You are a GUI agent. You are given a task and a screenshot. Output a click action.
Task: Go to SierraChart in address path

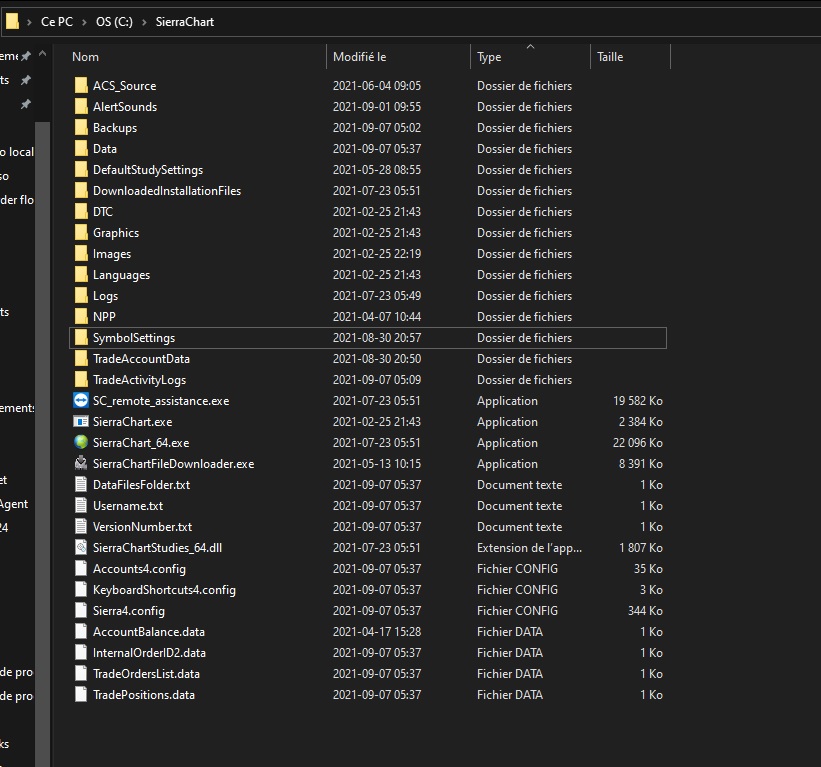[185, 21]
